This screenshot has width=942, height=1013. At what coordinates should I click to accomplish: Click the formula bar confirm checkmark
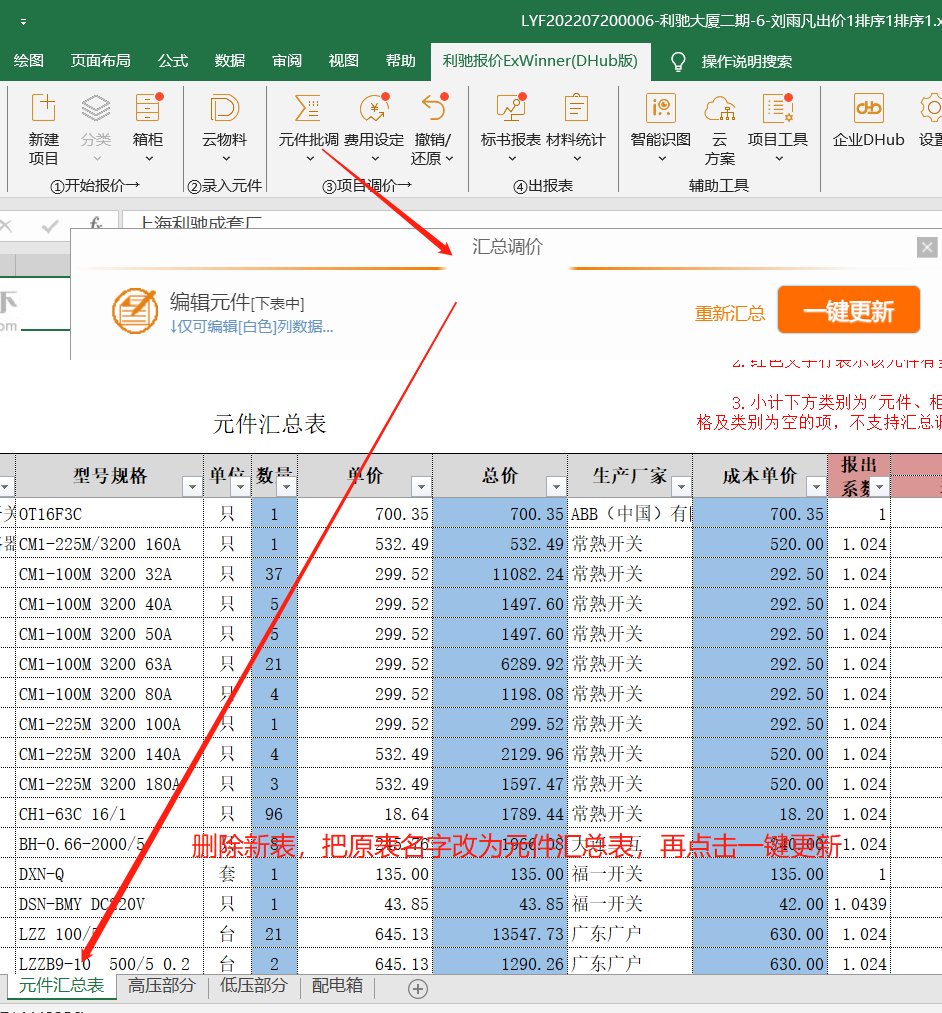point(50,225)
